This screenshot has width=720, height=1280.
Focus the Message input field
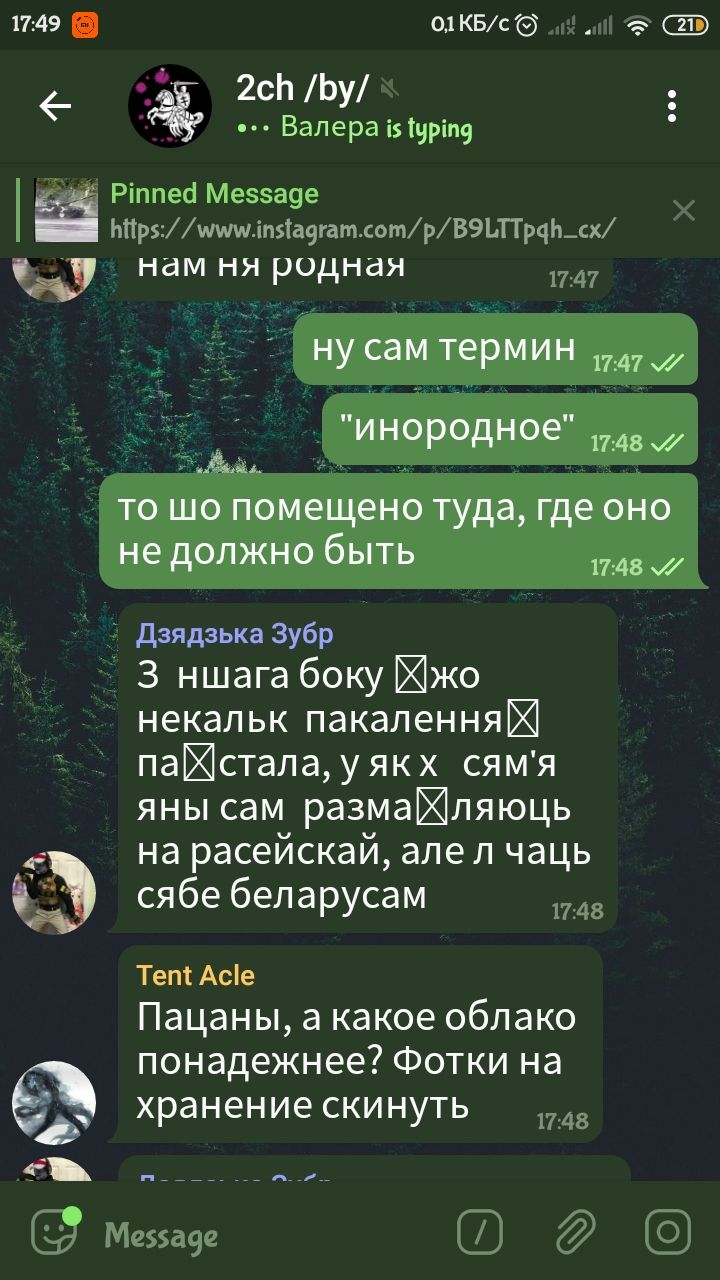pos(270,1236)
